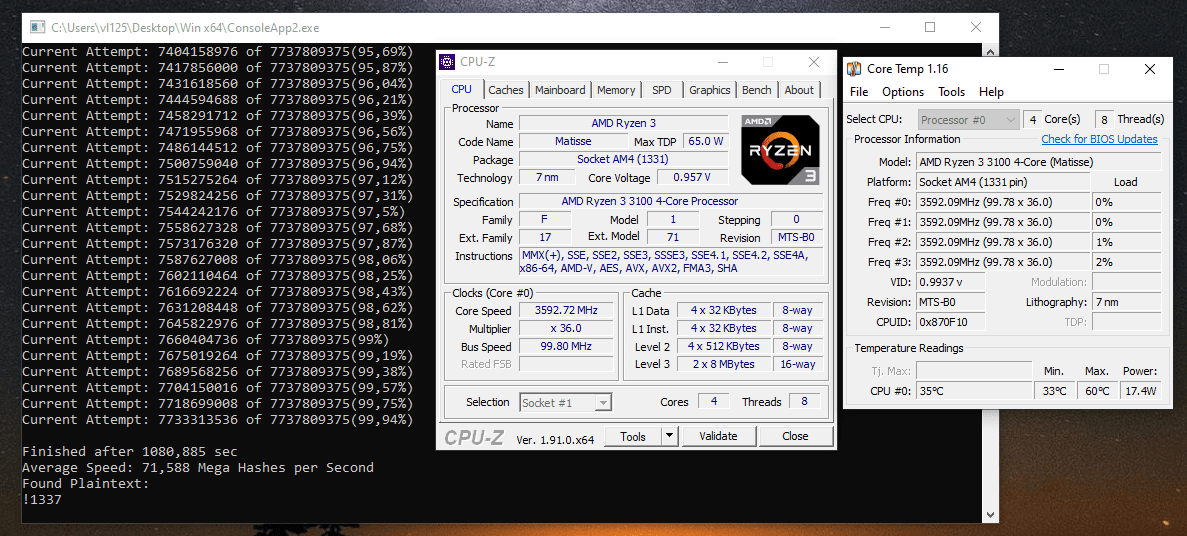This screenshot has width=1187, height=536.
Task: Click the Multiplier value x 36.0
Action: coord(565,329)
